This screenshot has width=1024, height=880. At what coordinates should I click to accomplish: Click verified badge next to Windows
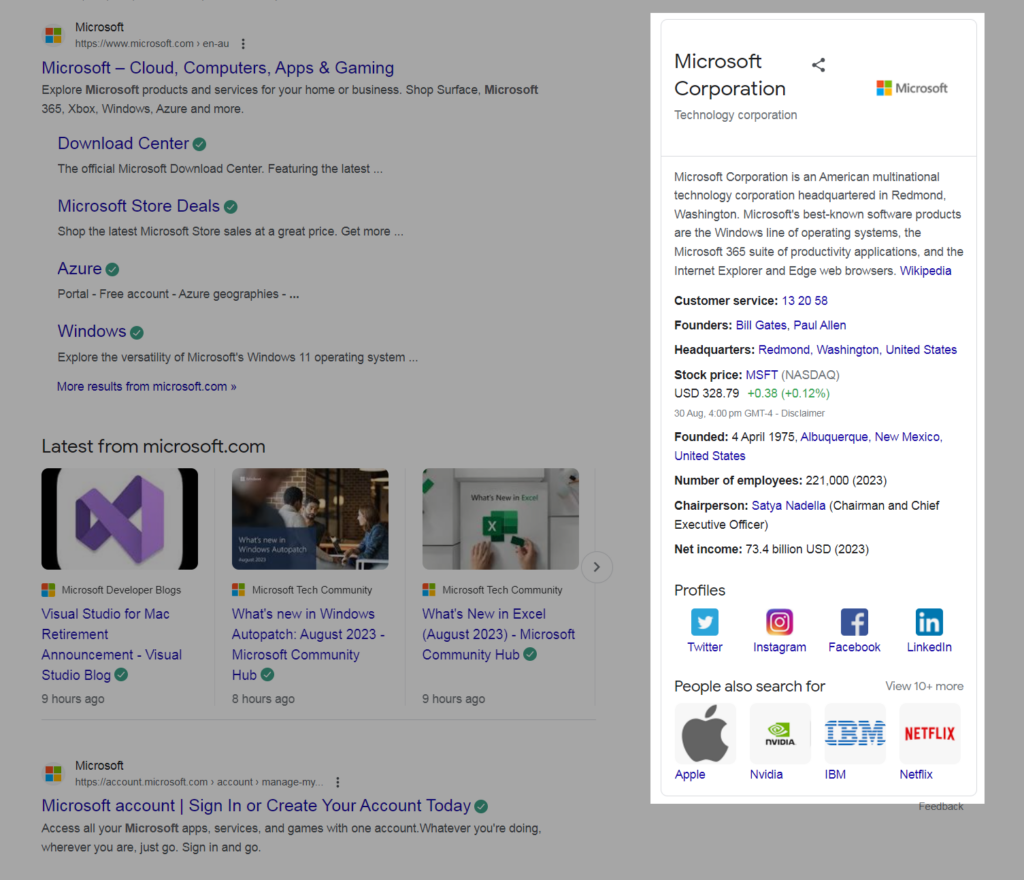(136, 333)
